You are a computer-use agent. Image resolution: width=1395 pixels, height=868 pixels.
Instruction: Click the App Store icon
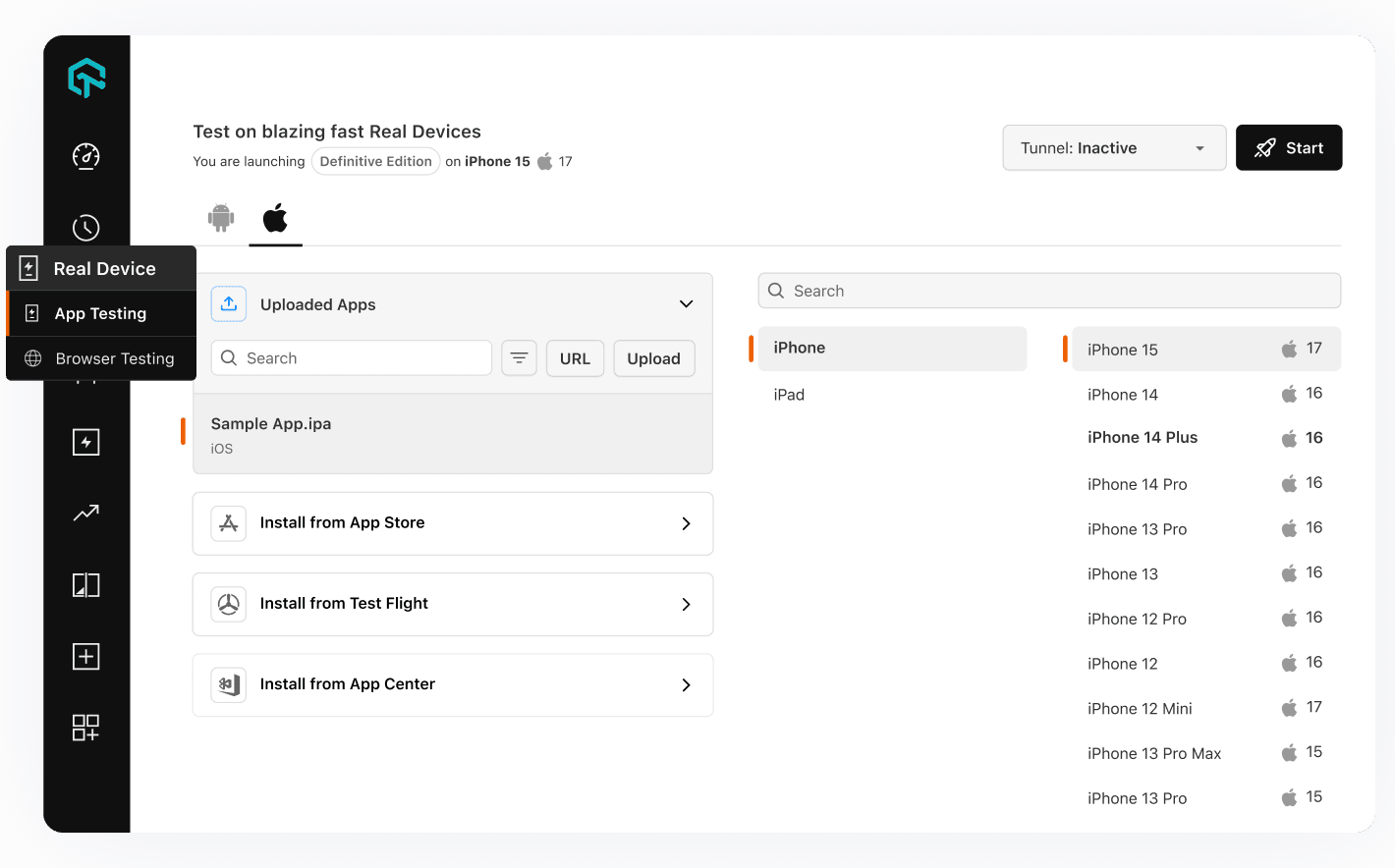228,523
